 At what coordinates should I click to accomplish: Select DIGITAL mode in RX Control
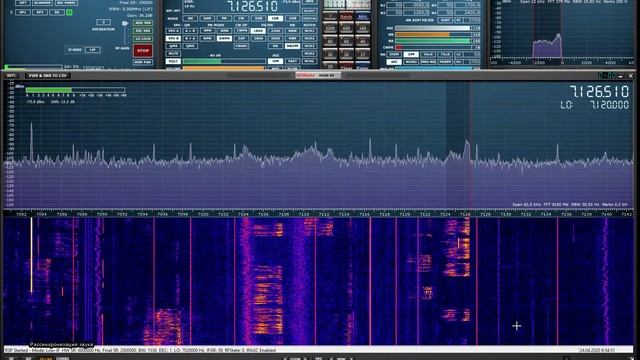coord(310,18)
